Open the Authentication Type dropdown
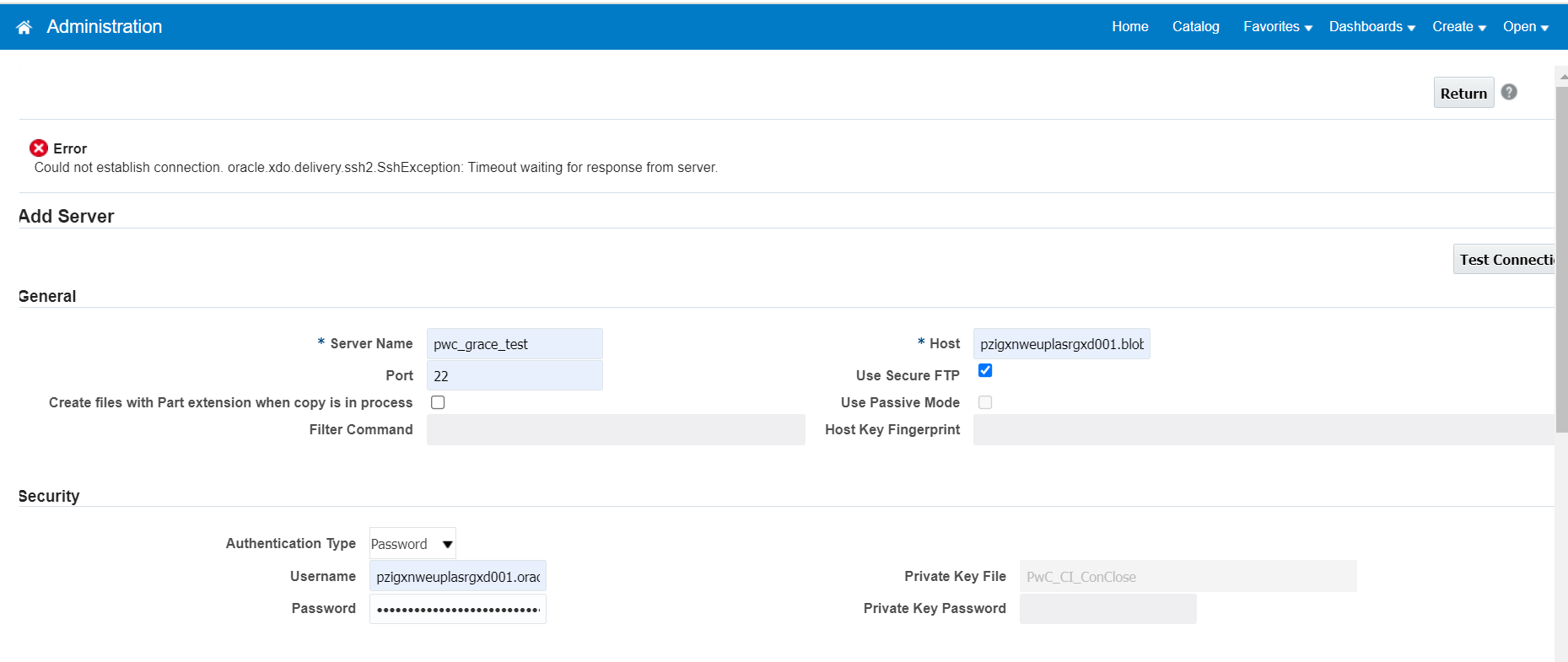1568x662 pixels. pyautogui.click(x=412, y=544)
